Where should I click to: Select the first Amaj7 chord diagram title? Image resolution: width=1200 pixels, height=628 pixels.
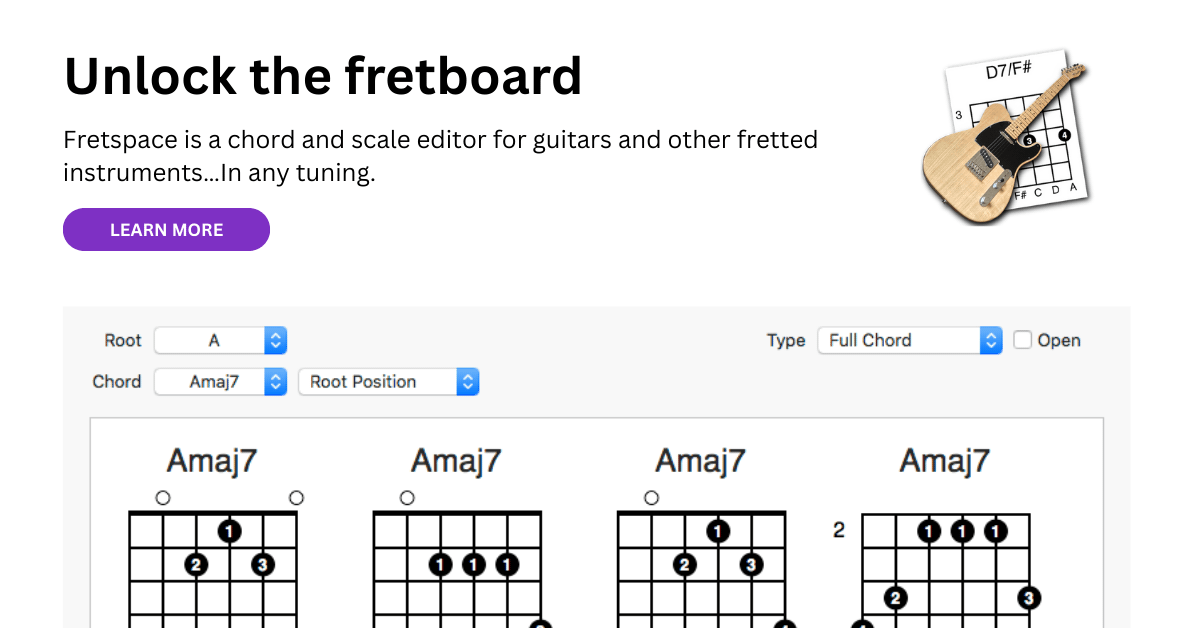(x=212, y=461)
